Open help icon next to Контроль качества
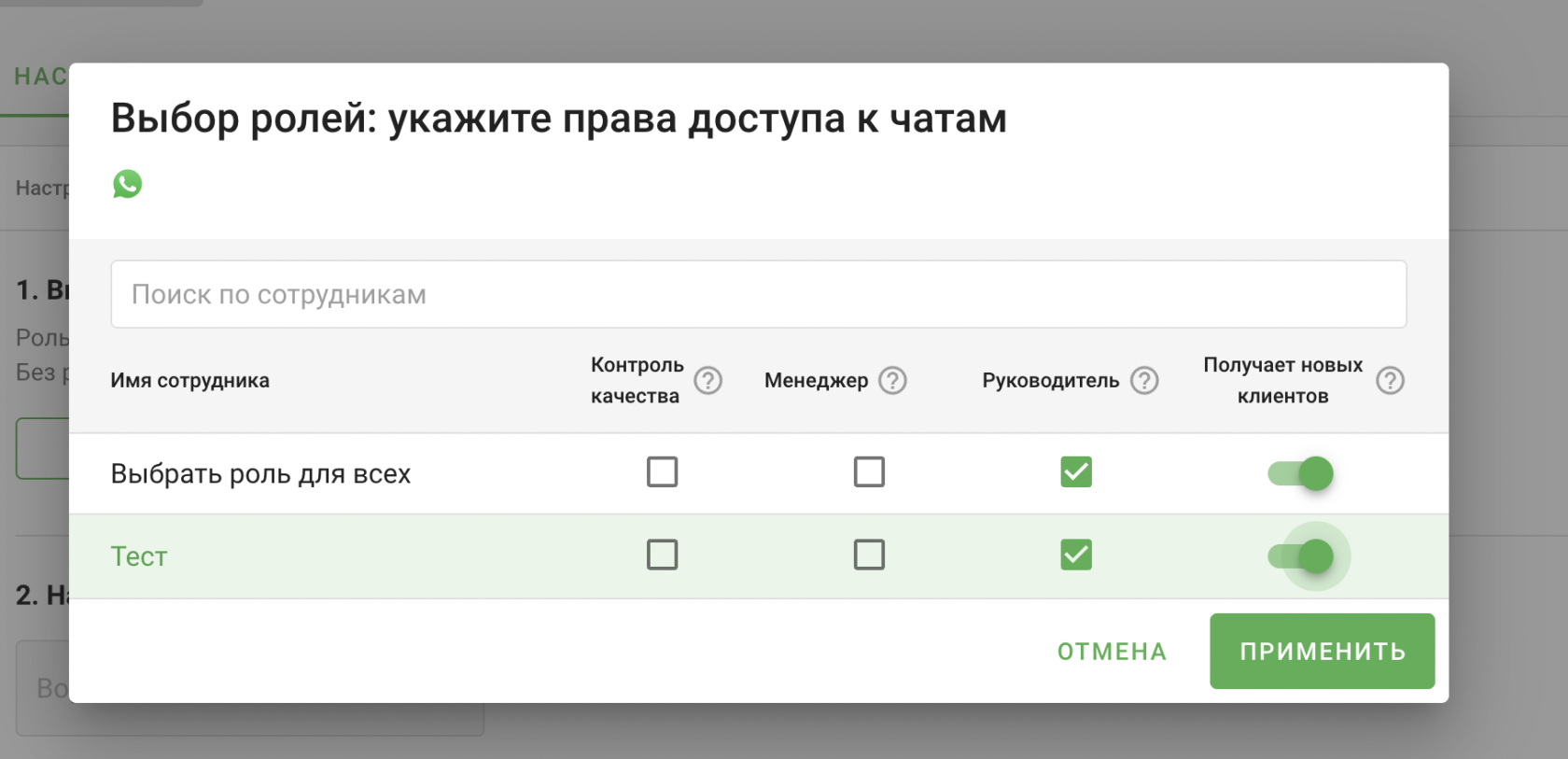The height and width of the screenshot is (759, 1568). (x=707, y=381)
